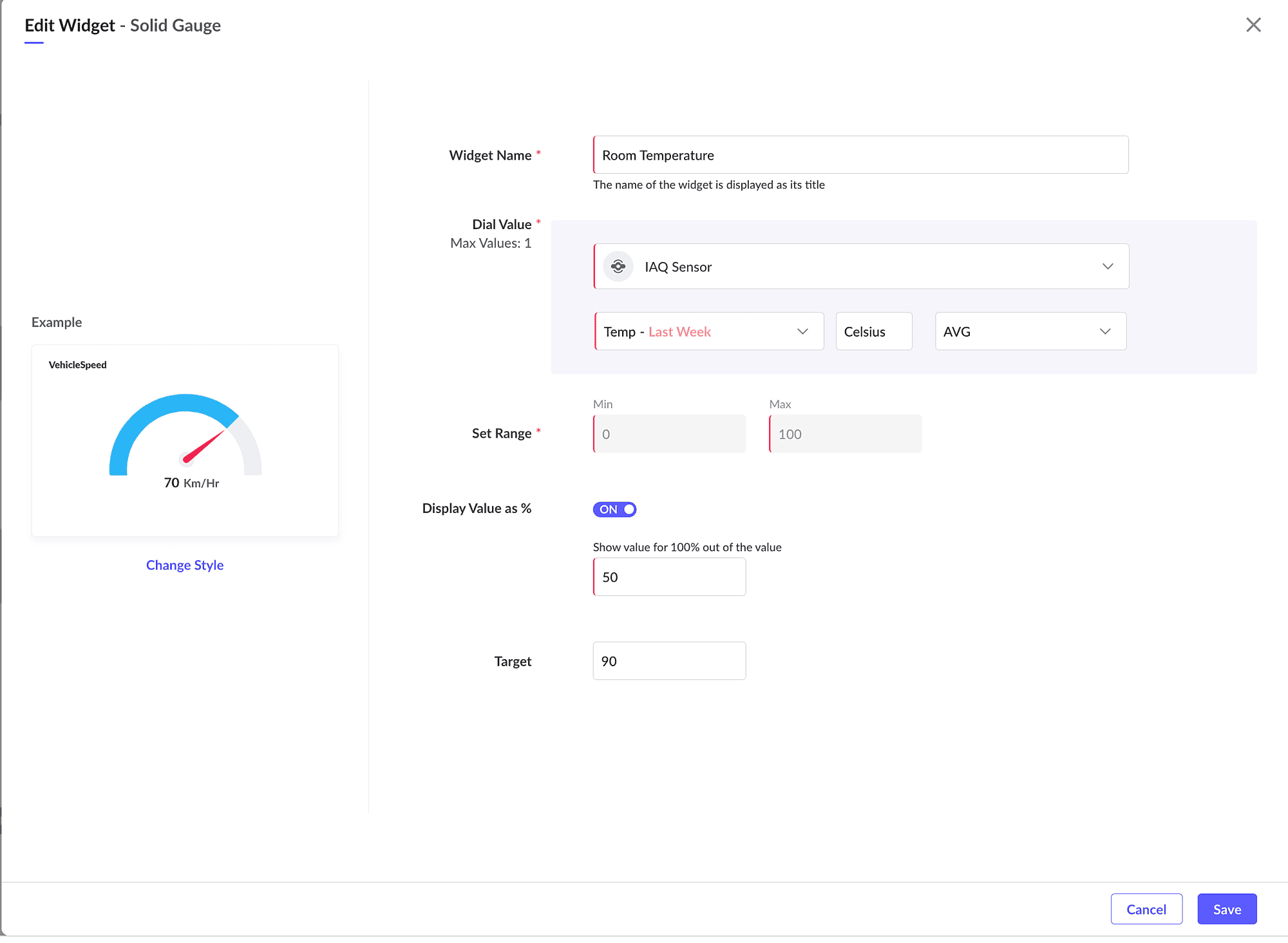
Task: Click the Edit Widget title text
Action: pyautogui.click(x=70, y=25)
